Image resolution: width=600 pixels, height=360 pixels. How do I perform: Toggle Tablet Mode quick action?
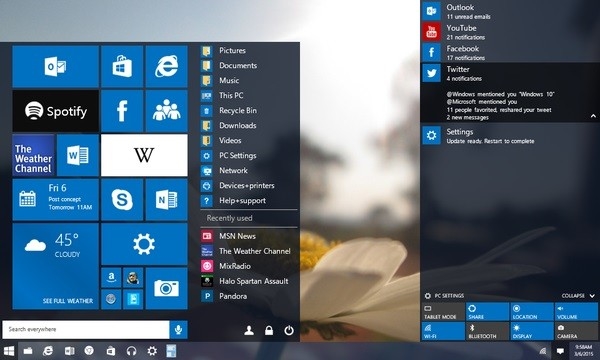point(443,312)
